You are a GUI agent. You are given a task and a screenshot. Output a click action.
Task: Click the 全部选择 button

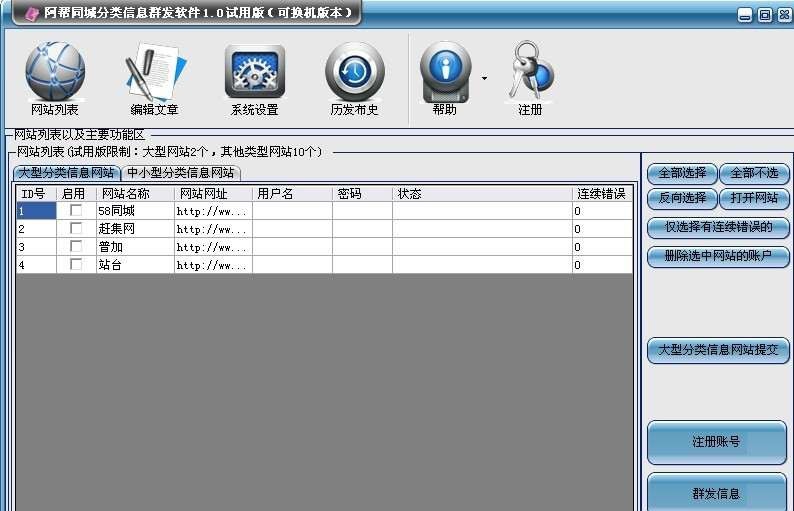[682, 174]
